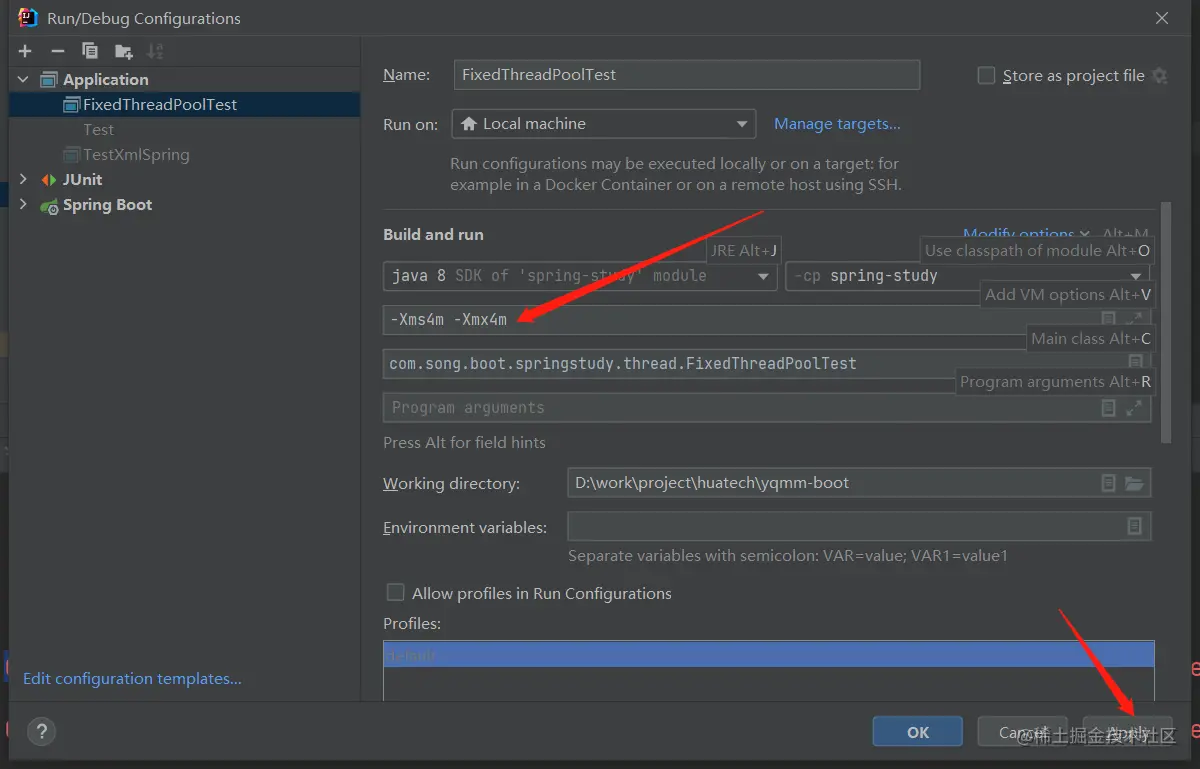
Task: Open the Run on Local machine dropdown
Action: click(x=604, y=124)
